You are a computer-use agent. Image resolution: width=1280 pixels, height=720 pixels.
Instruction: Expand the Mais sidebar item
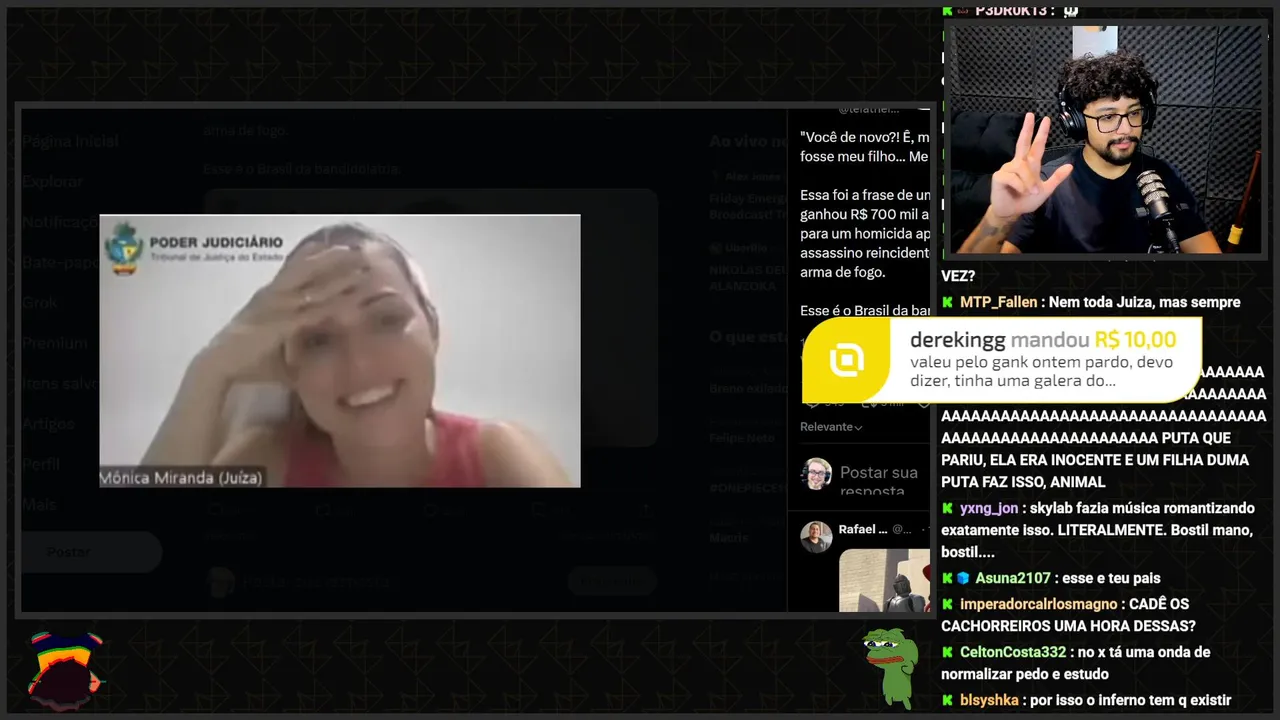tap(39, 505)
